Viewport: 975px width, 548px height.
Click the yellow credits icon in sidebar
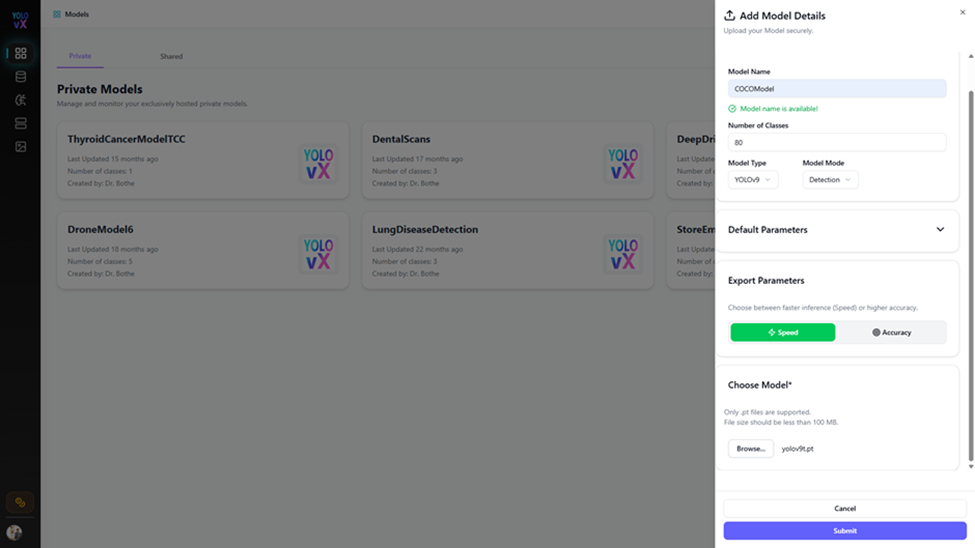tap(20, 502)
